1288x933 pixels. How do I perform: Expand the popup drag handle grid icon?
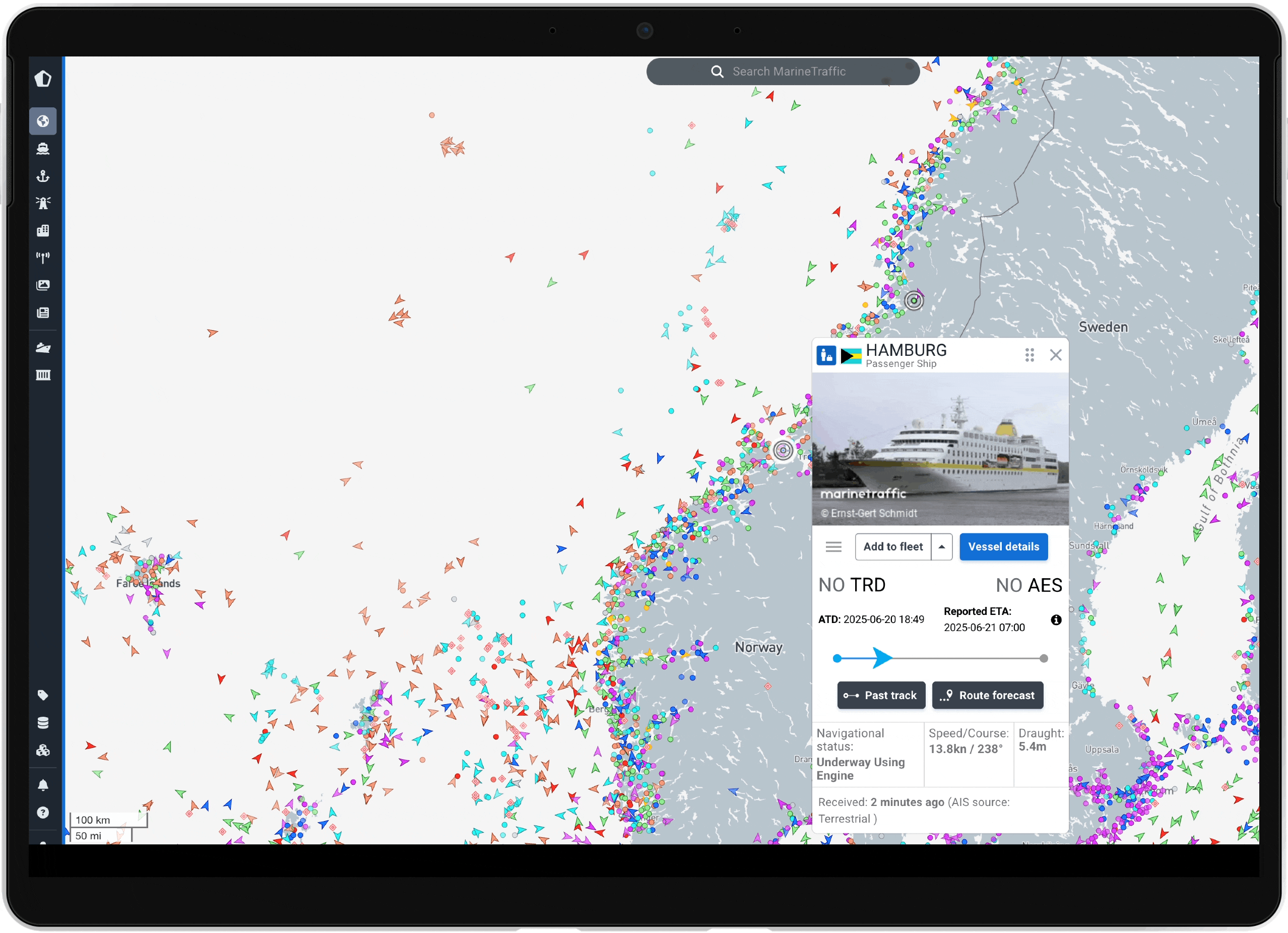click(1029, 354)
